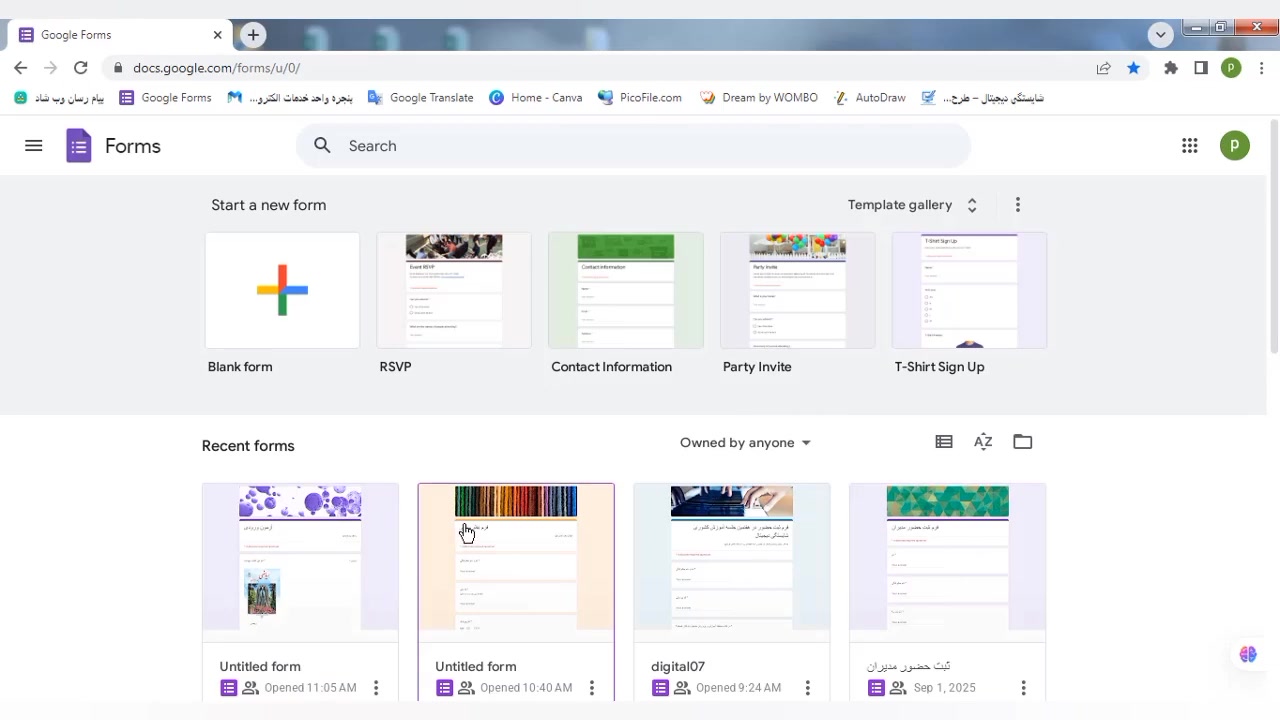The height and width of the screenshot is (720, 1280).
Task: Switch recent forms to list view
Action: pos(944,442)
